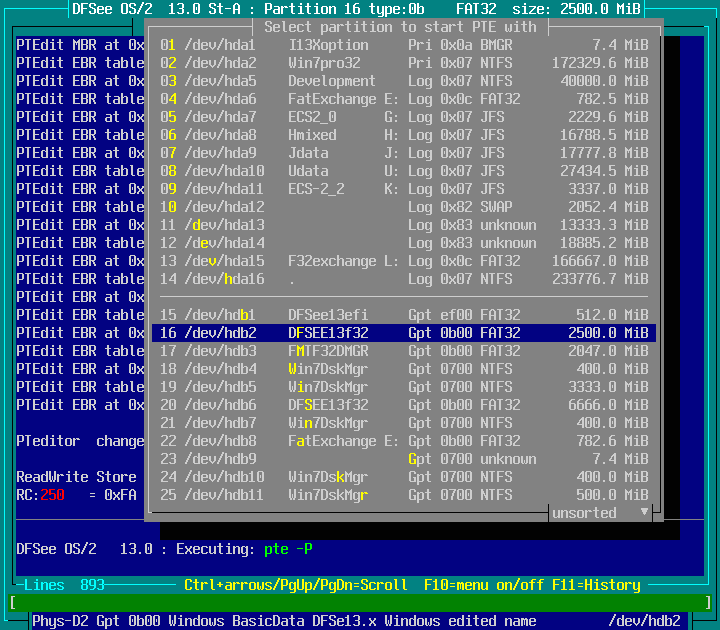Choose partition 23 /dev/hdb9 unknown 7.4 MiB
Screen dimensions: 720x630
tap(400, 459)
